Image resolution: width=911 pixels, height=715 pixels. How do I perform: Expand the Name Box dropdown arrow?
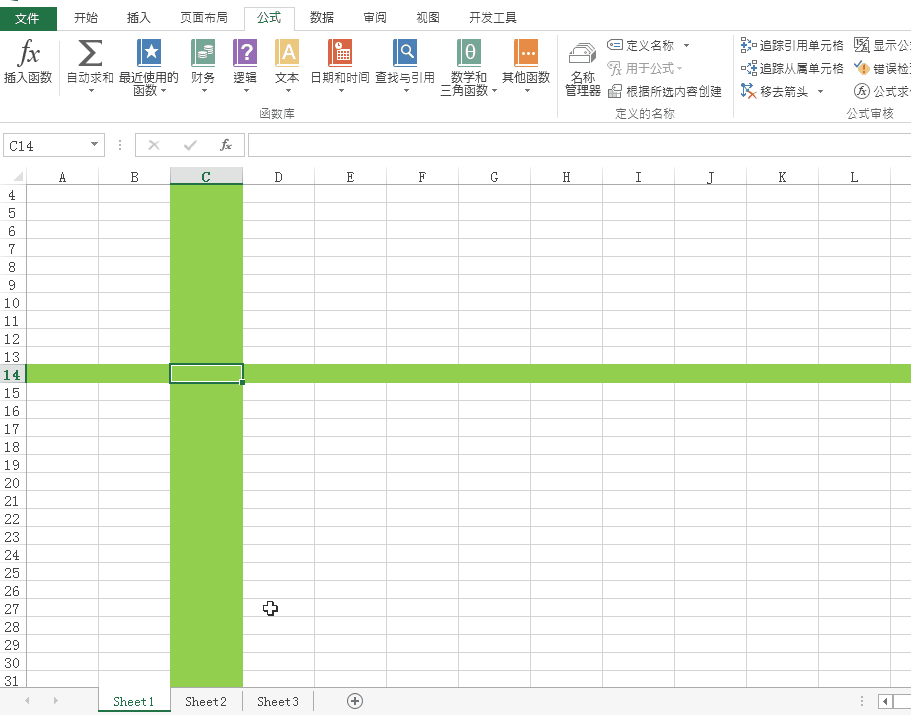click(x=94, y=145)
